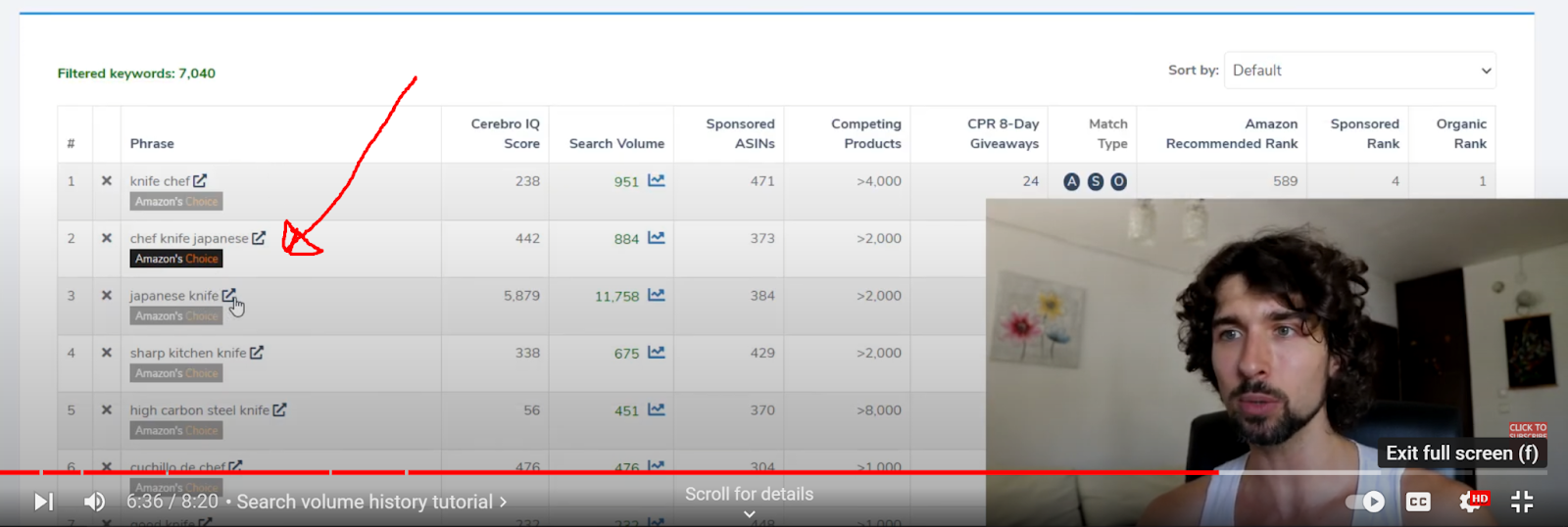
Task: Open external link icon next to japanese knife
Action: (x=228, y=295)
